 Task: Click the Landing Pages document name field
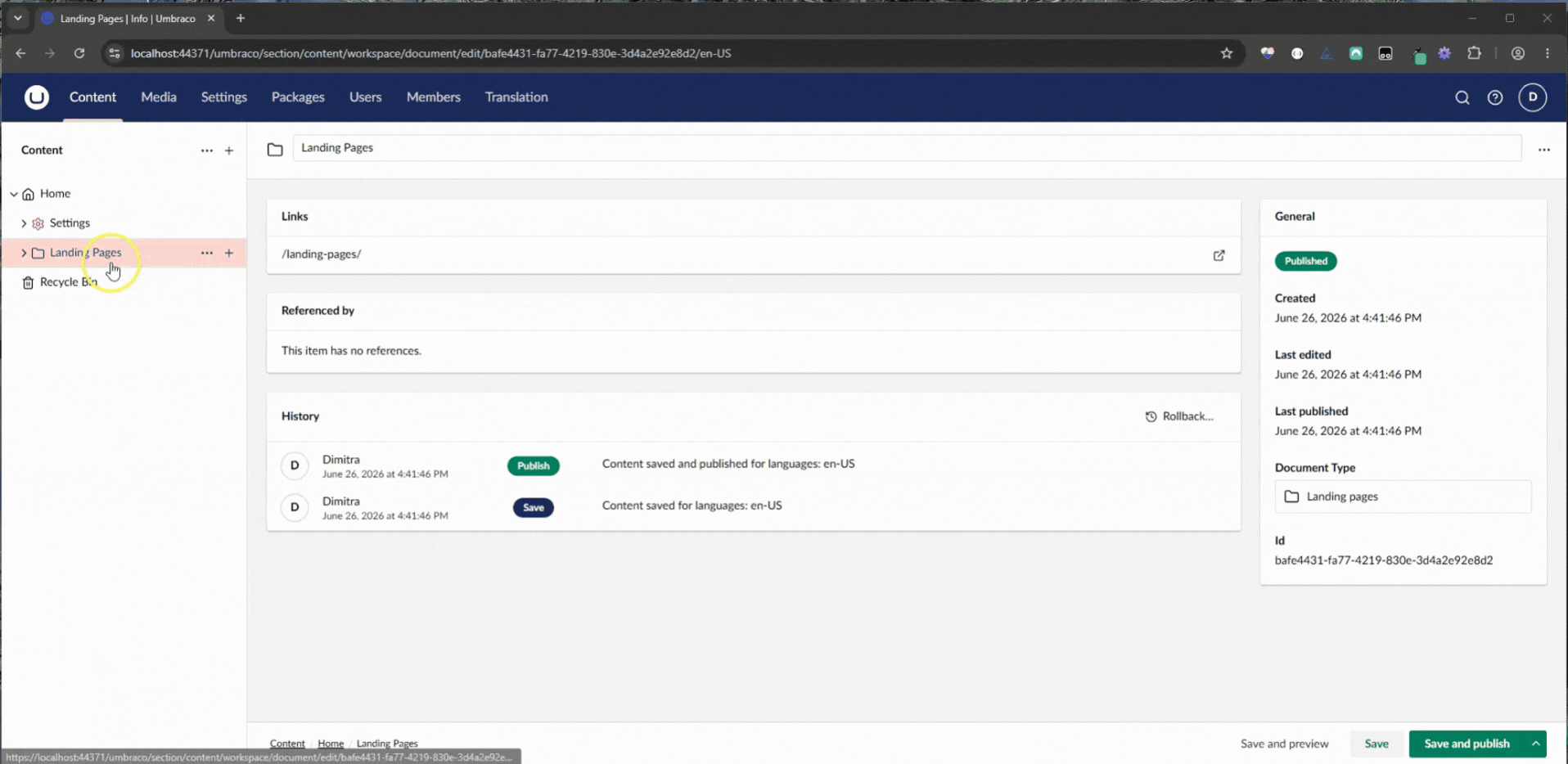[907, 148]
